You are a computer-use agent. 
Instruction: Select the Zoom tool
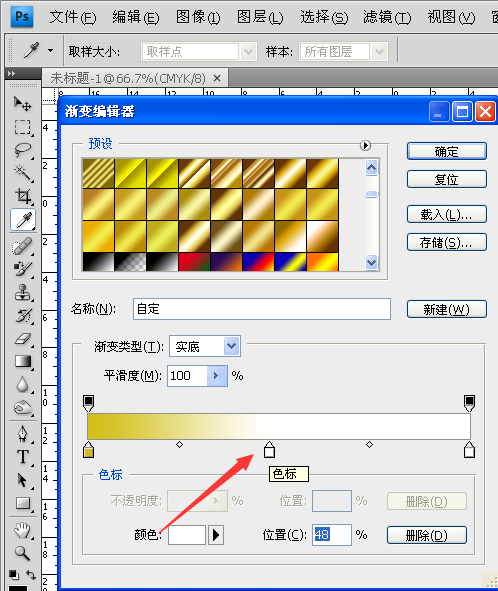tap(23, 553)
